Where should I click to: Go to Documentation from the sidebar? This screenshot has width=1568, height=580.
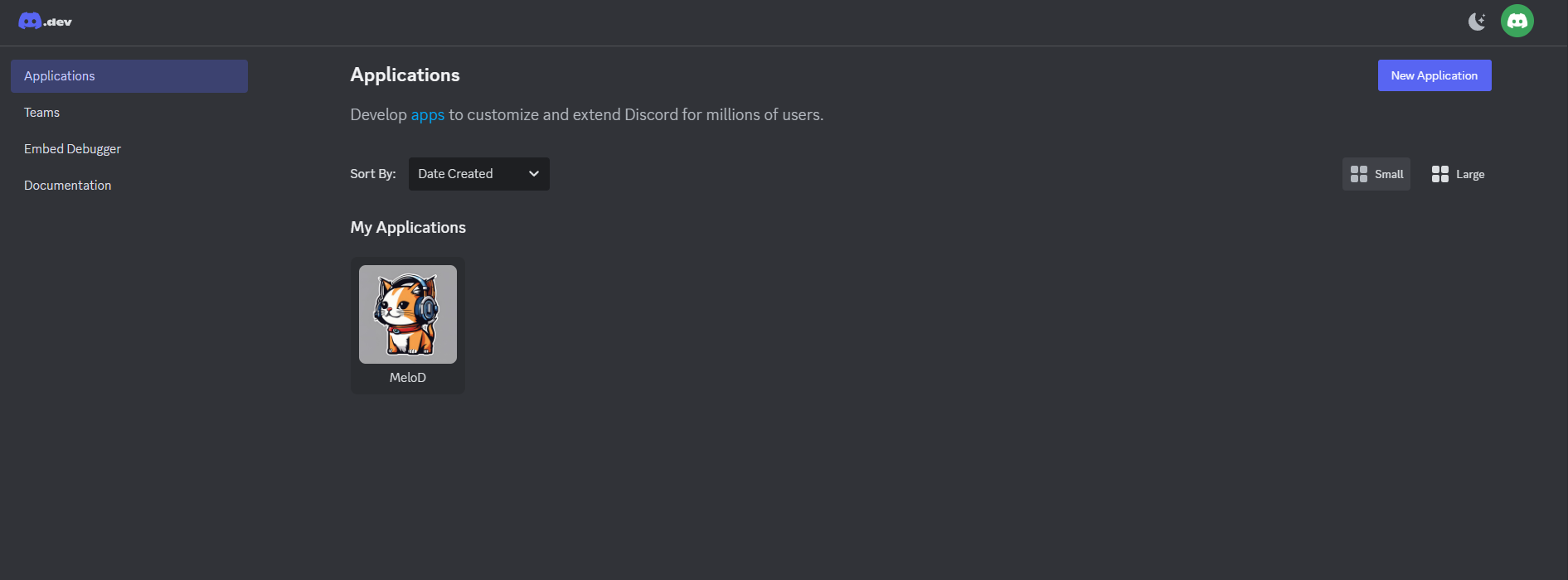67,185
